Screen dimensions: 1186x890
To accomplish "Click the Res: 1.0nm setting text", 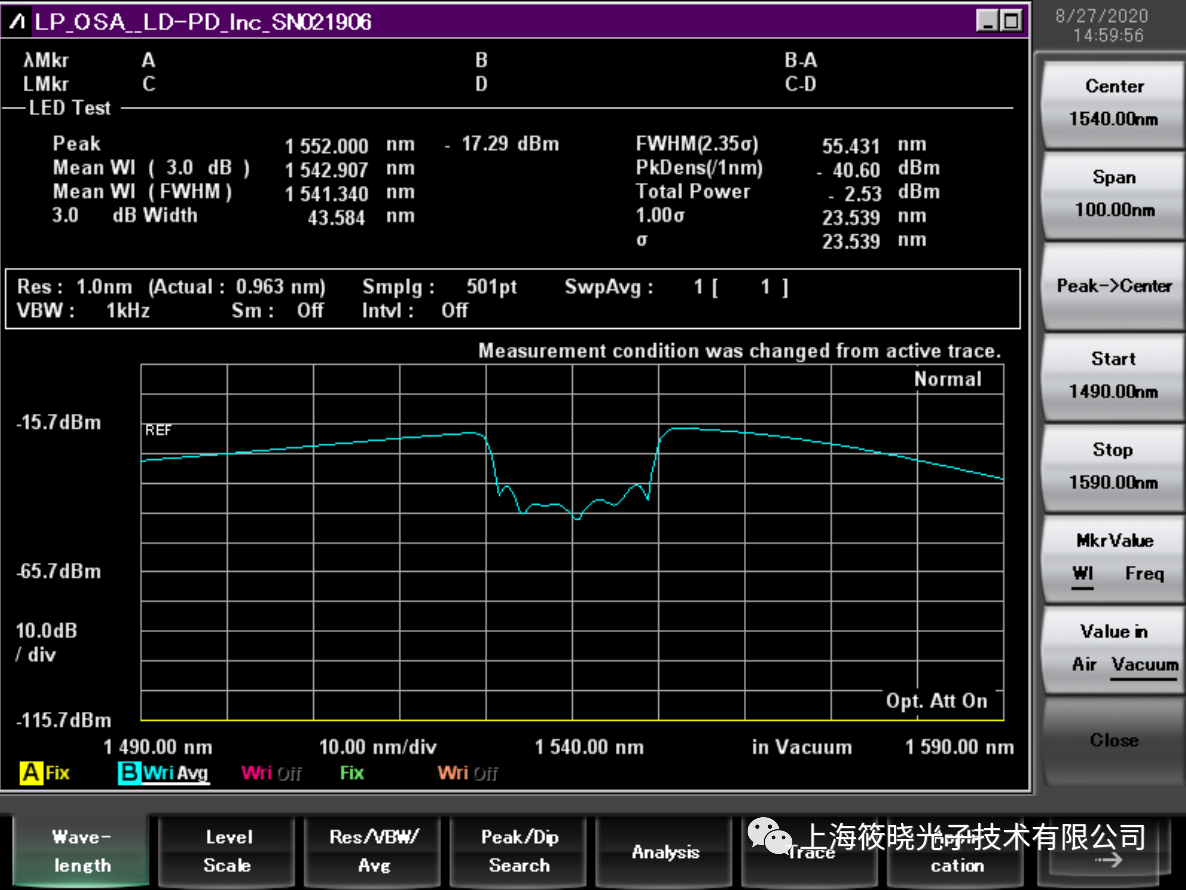I will pyautogui.click(x=74, y=287).
